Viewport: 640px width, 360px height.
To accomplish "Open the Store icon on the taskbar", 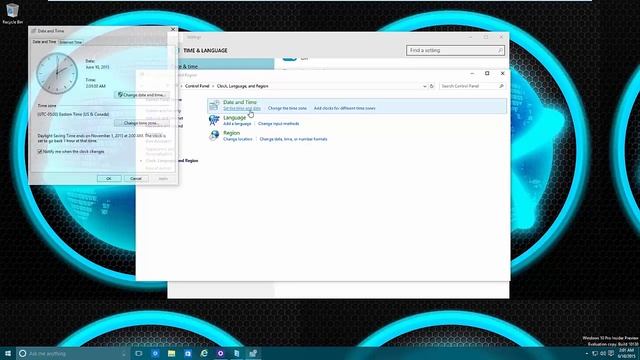I will point(188,353).
